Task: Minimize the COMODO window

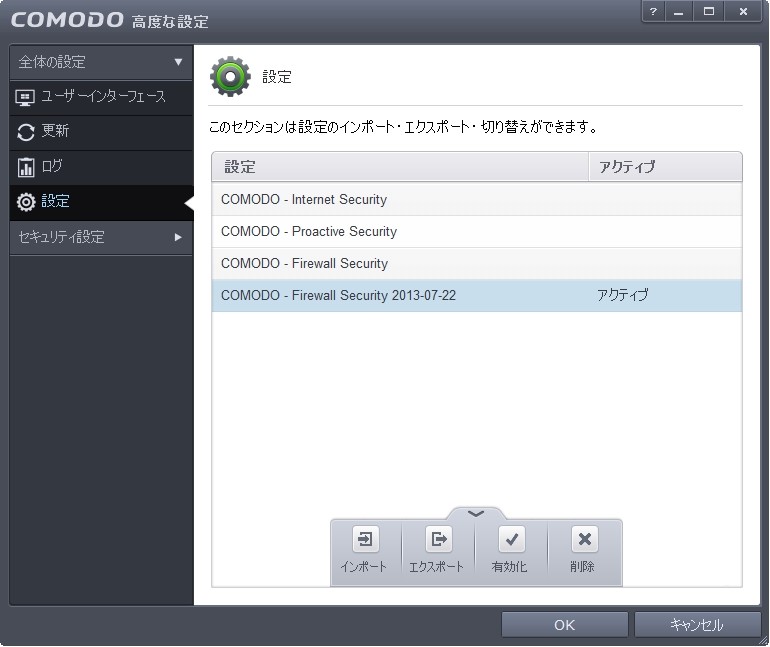Action: pyautogui.click(x=679, y=12)
